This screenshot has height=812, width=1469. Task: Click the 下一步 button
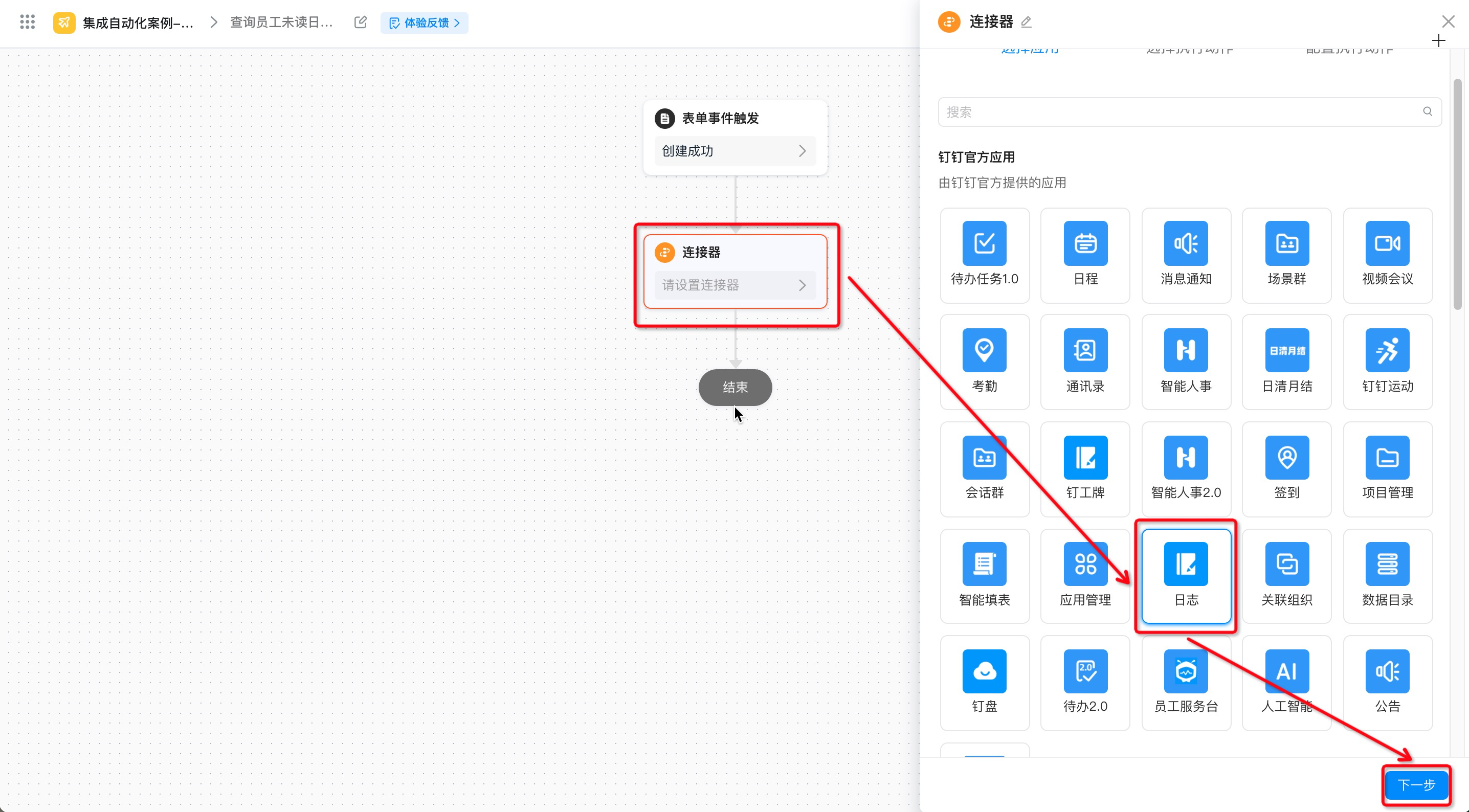click(x=1416, y=785)
